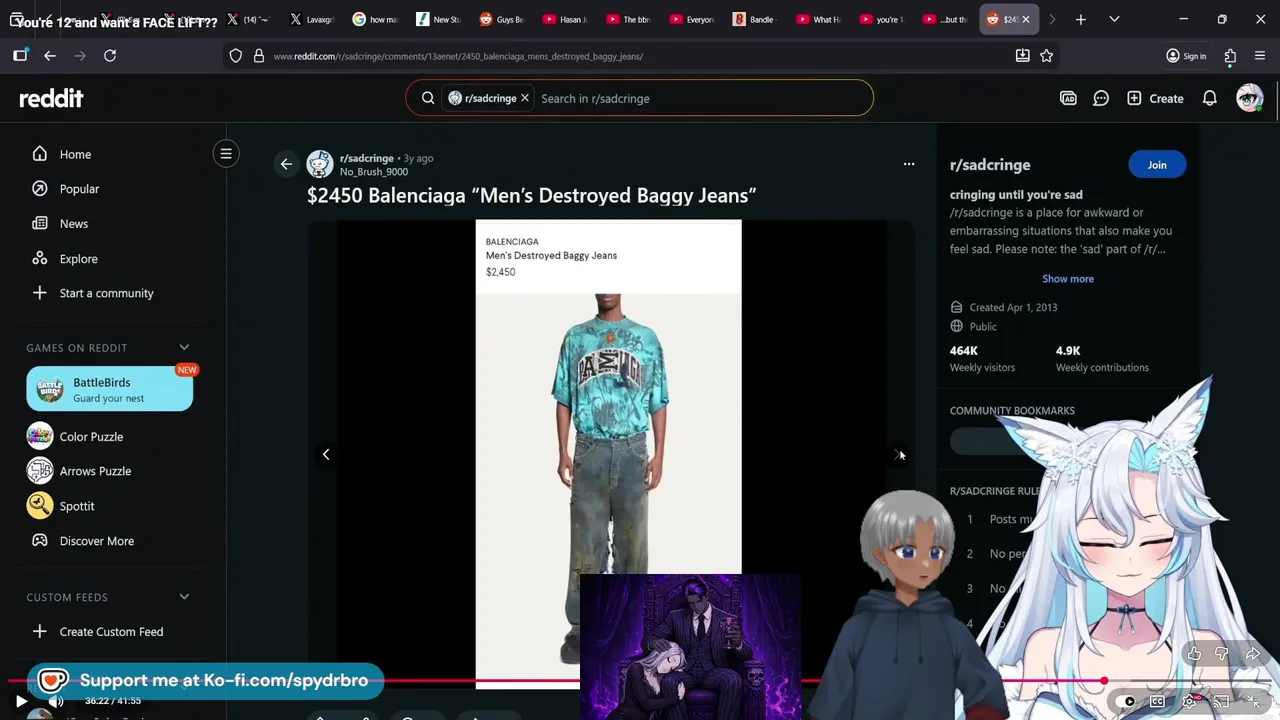This screenshot has height=720, width=1280.
Task: Share the video with the arrow icon
Action: pos(1252,654)
